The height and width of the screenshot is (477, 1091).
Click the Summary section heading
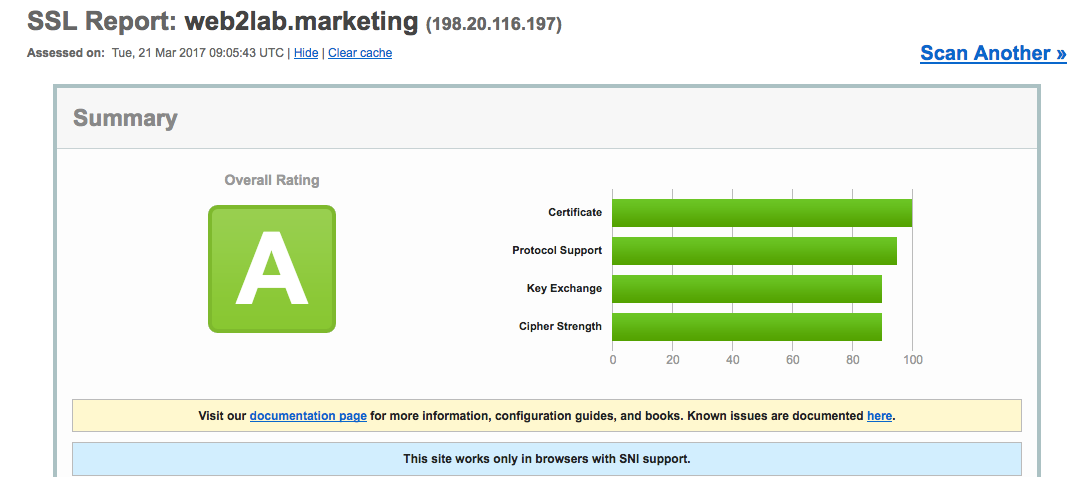tap(125, 118)
